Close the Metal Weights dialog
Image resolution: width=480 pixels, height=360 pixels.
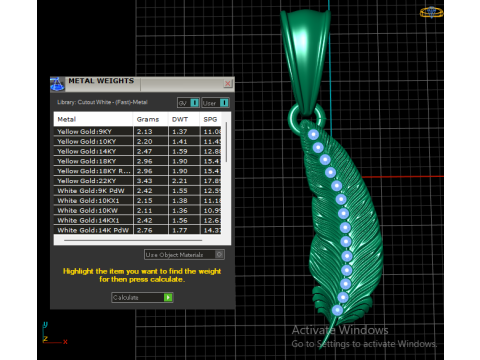pyautogui.click(x=228, y=83)
